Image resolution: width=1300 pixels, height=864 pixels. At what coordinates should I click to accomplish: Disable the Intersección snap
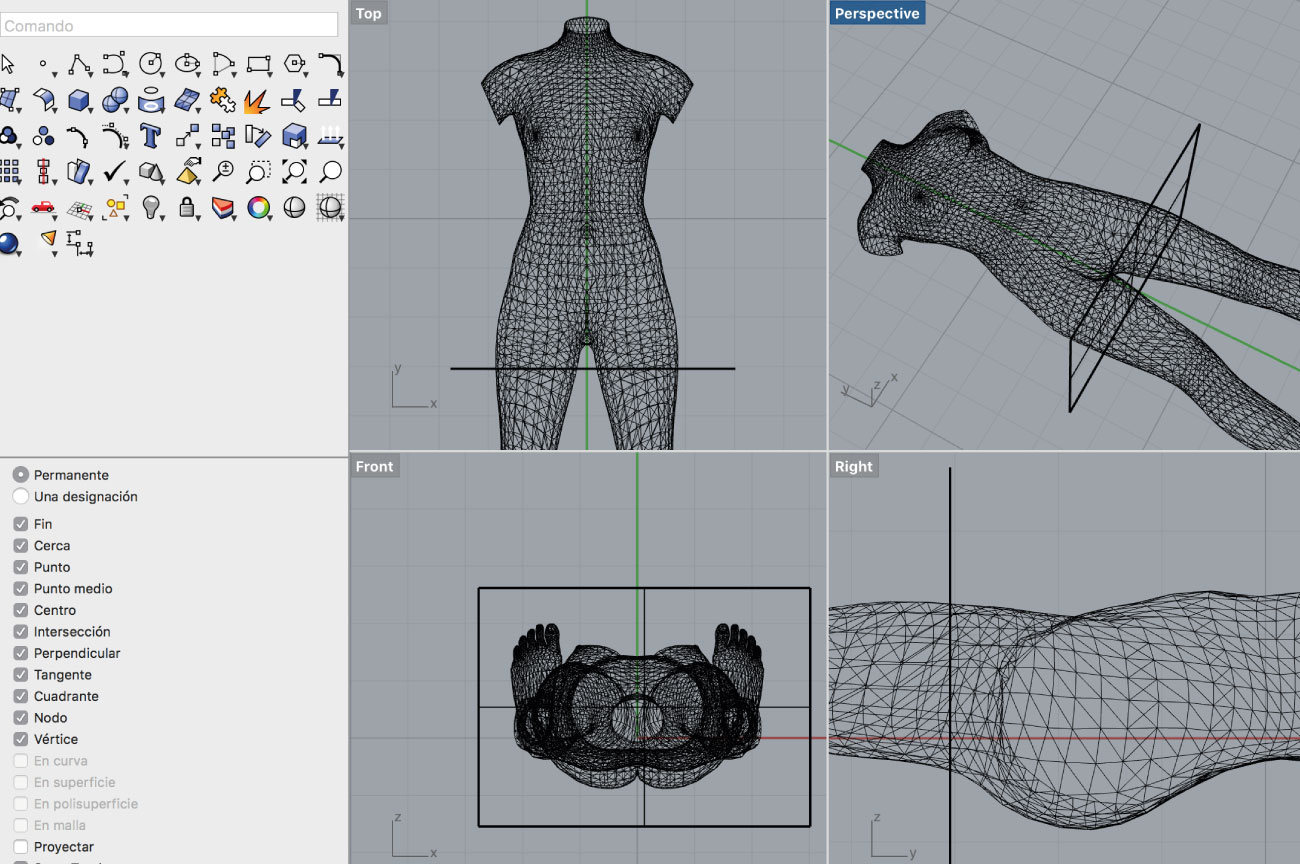pos(21,632)
